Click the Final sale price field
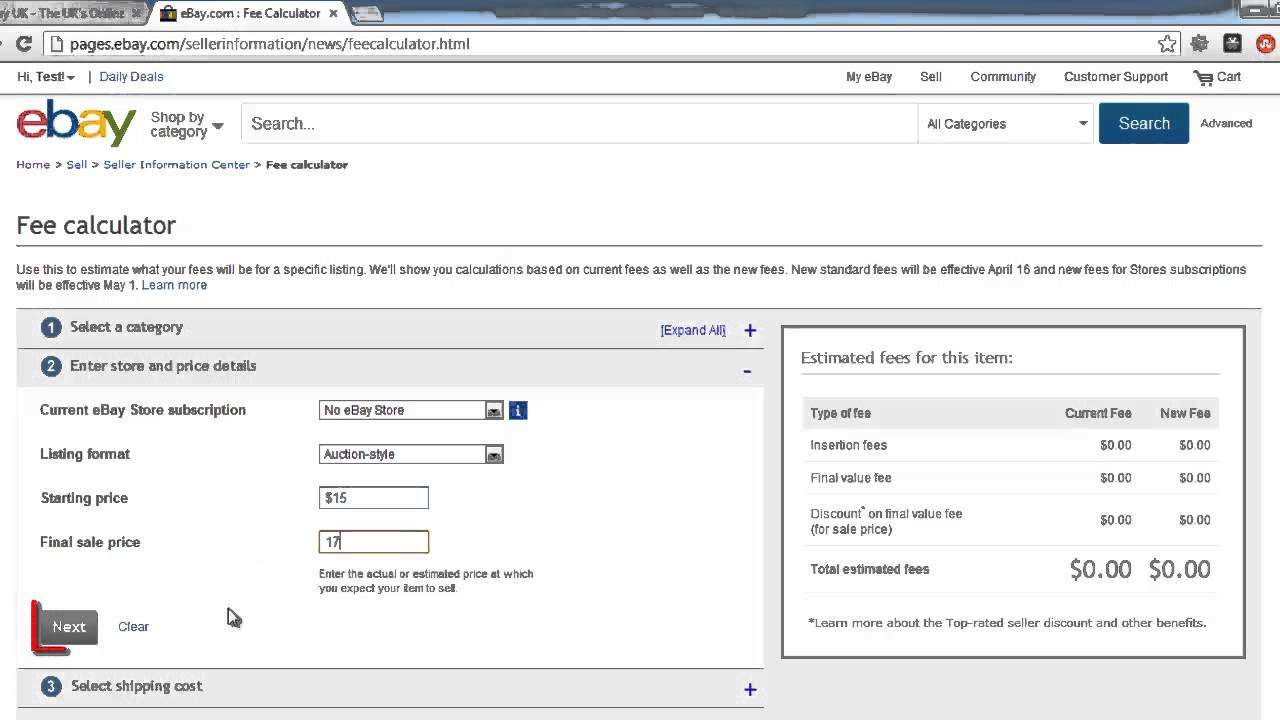This screenshot has height=720, width=1280. pyautogui.click(x=374, y=542)
